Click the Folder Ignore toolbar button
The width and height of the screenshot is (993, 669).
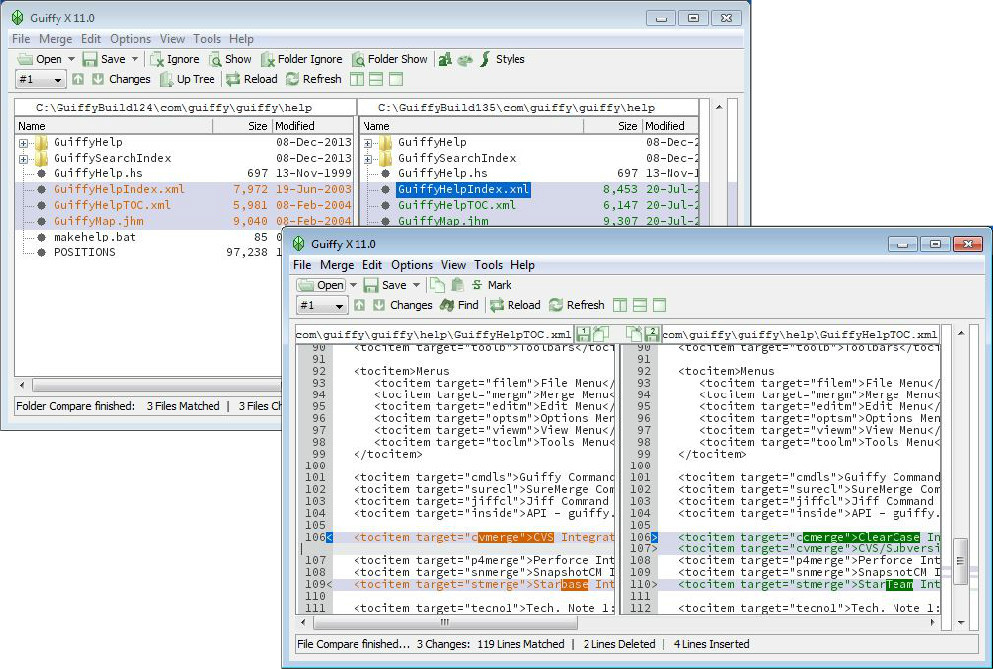tap(301, 59)
